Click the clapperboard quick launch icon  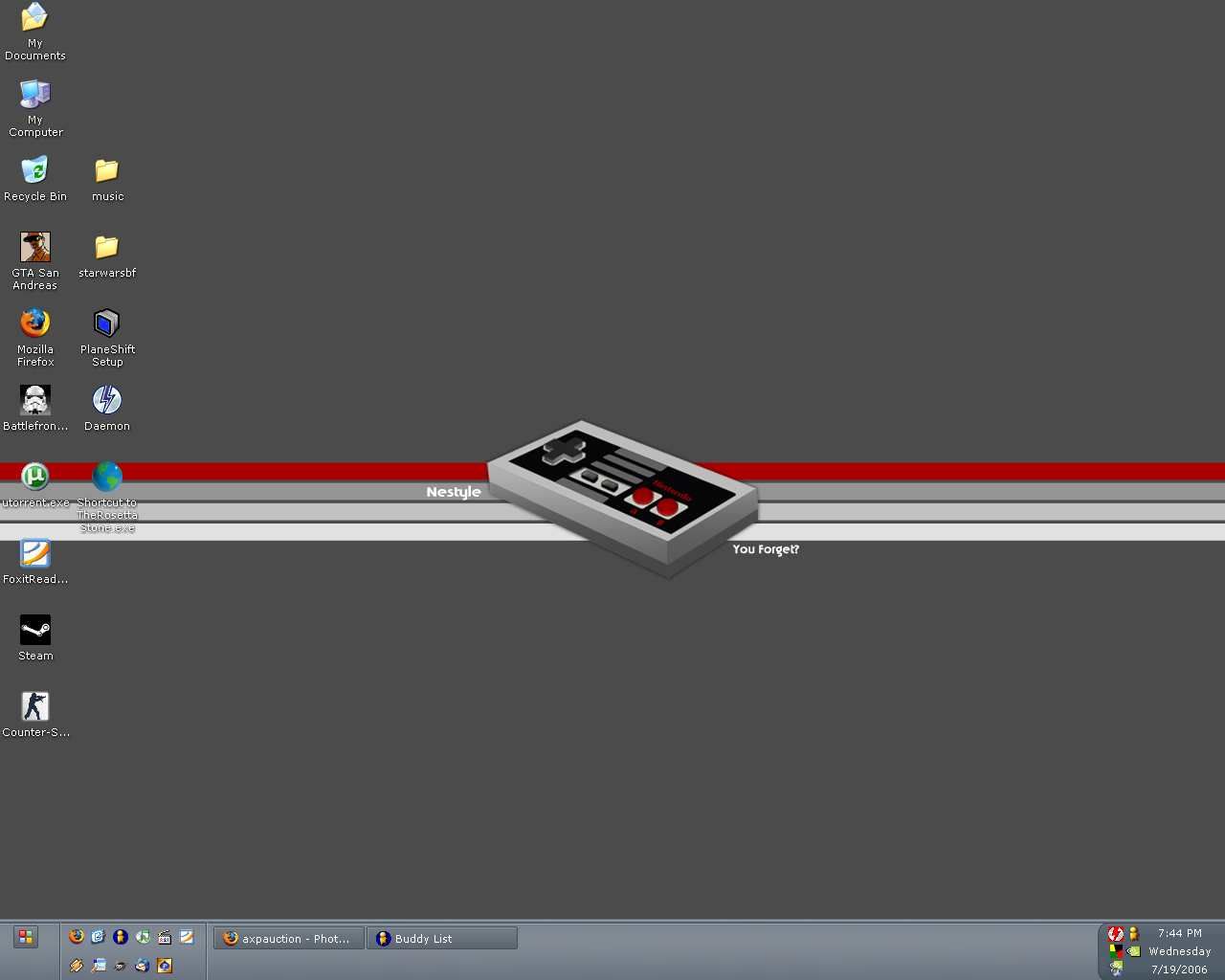(165, 937)
